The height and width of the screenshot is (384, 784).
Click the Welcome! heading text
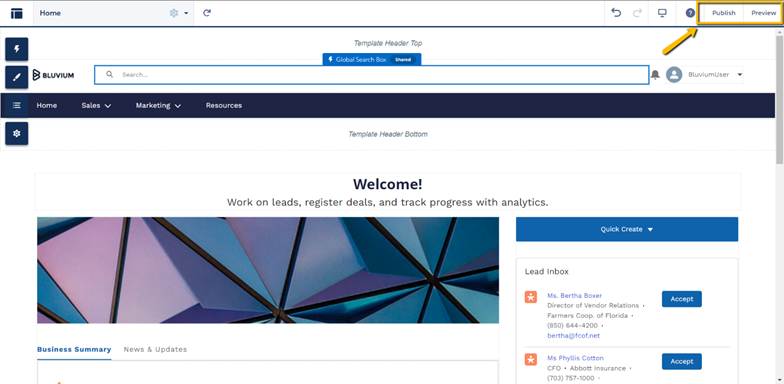click(388, 184)
